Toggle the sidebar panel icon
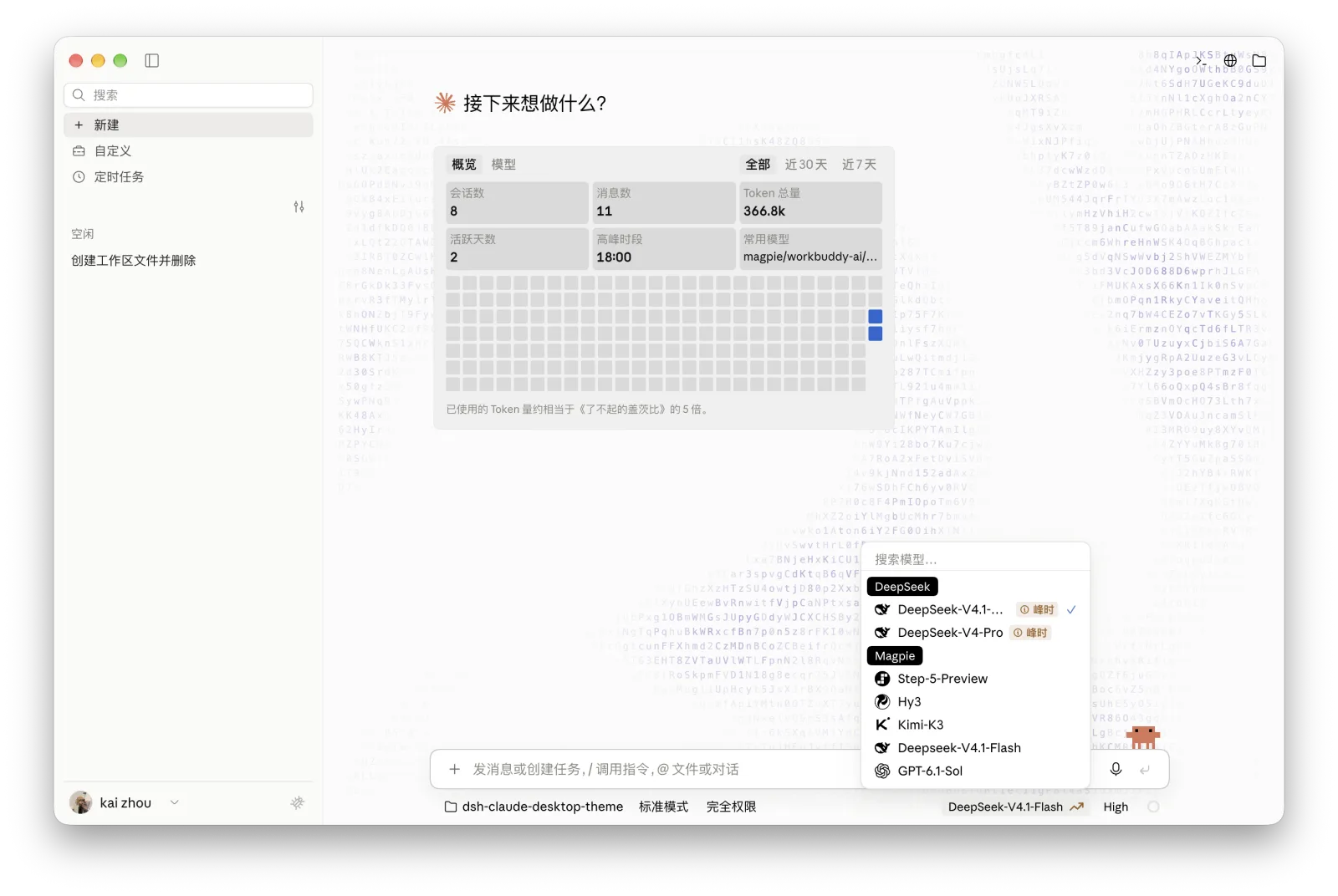This screenshot has width=1338, height=896. pos(151,60)
